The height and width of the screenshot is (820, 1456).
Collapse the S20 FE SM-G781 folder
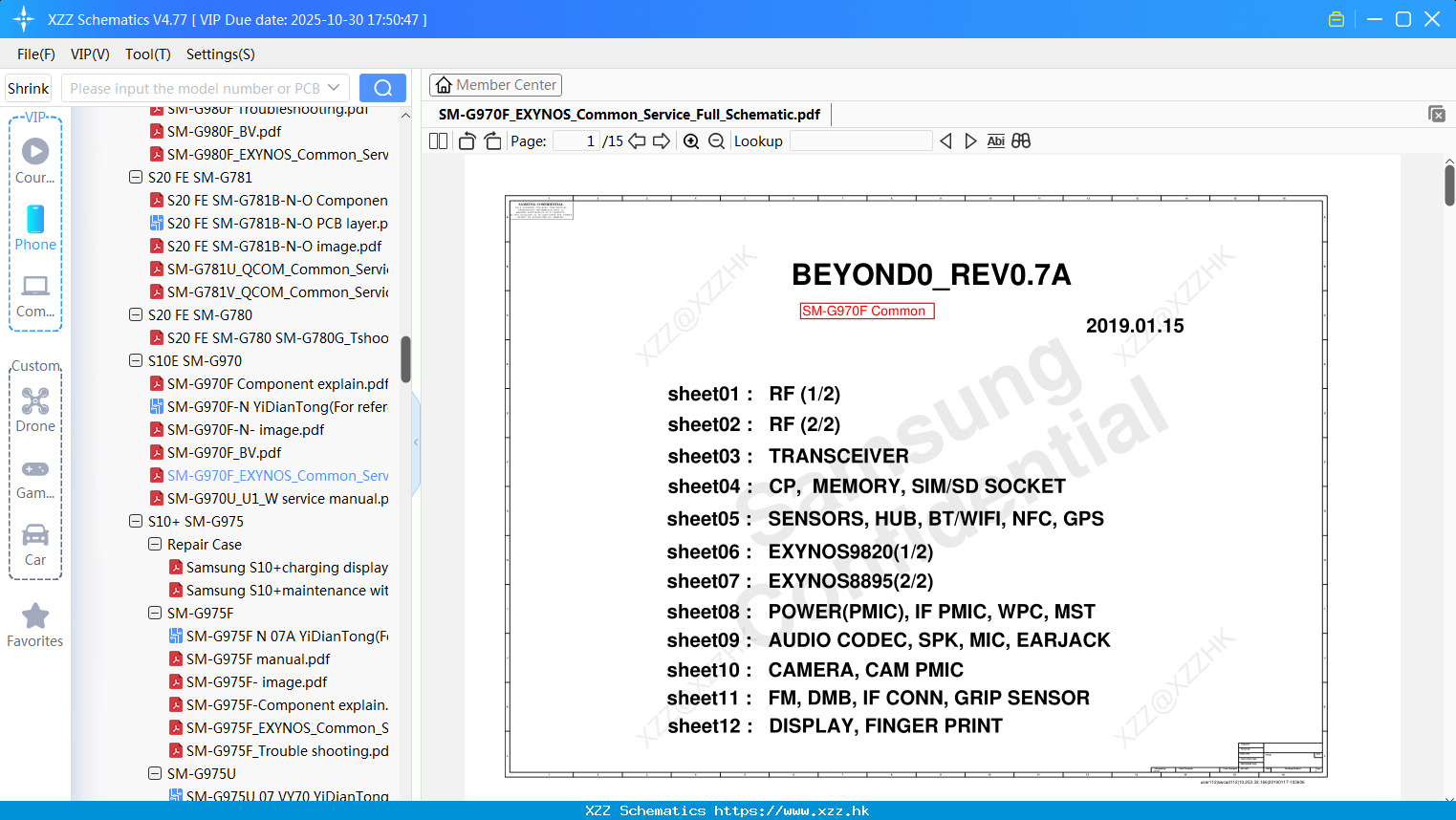point(136,177)
